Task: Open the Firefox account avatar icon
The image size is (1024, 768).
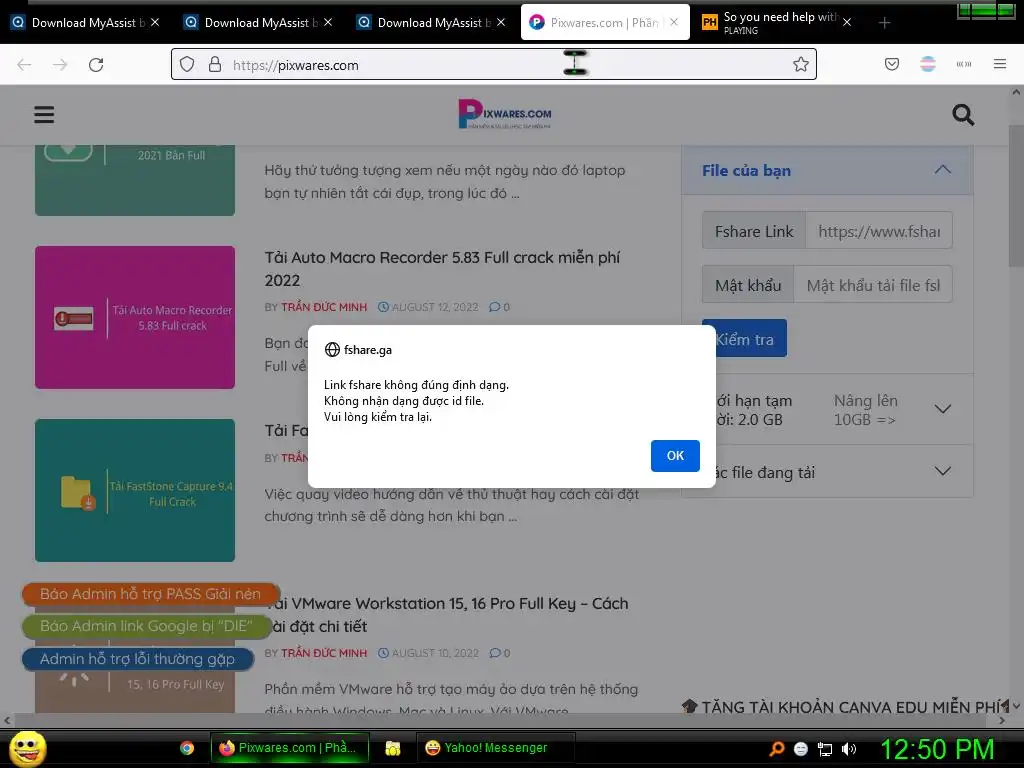Action: (x=927, y=64)
